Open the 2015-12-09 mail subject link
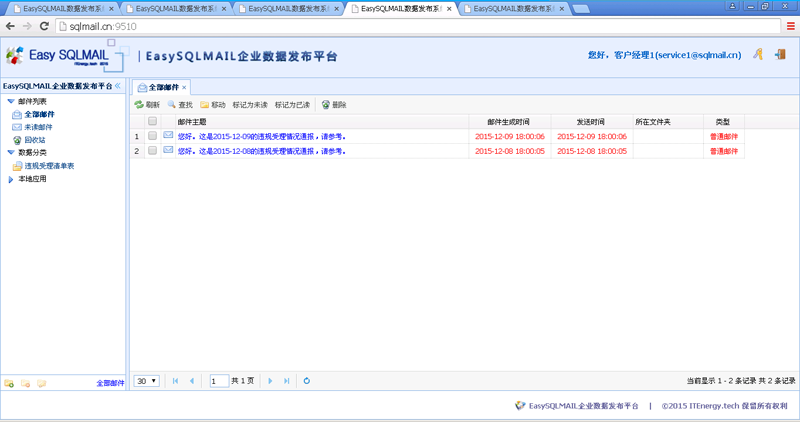The image size is (800, 422). click(262, 136)
